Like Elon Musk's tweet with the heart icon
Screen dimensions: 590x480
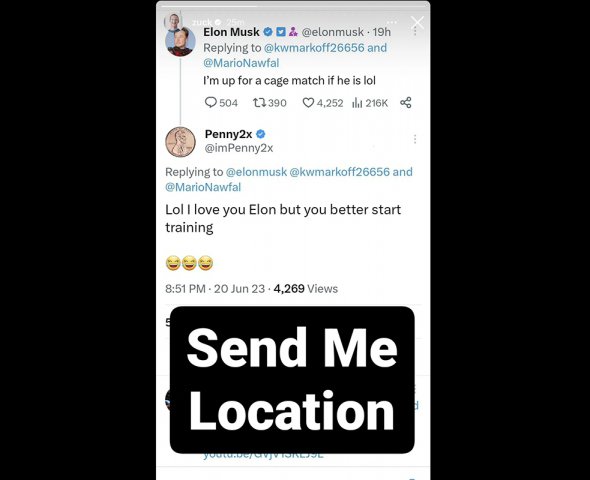[308, 102]
